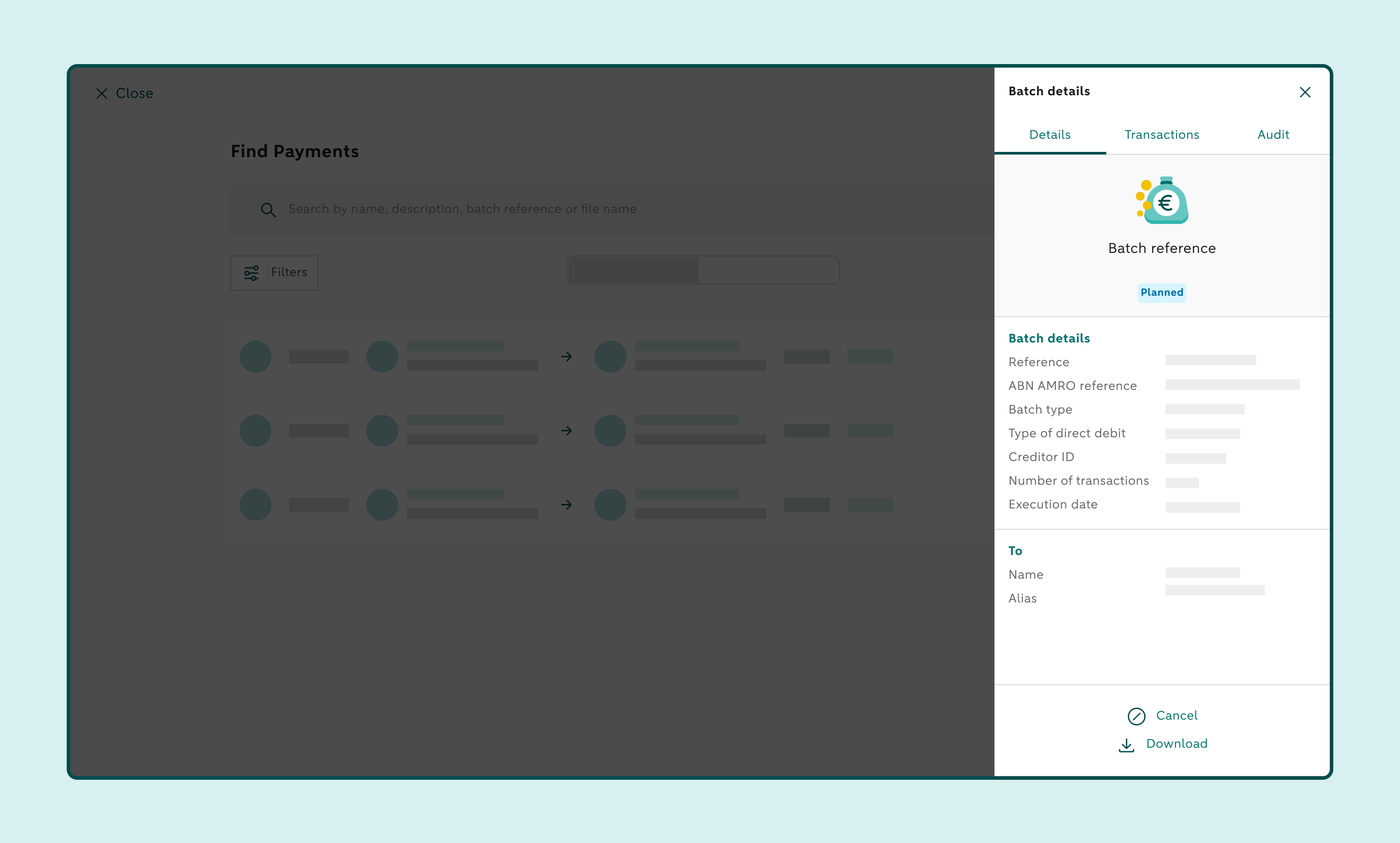Open the Filters button
Image resolution: width=1400 pixels, height=843 pixels.
pos(274,273)
